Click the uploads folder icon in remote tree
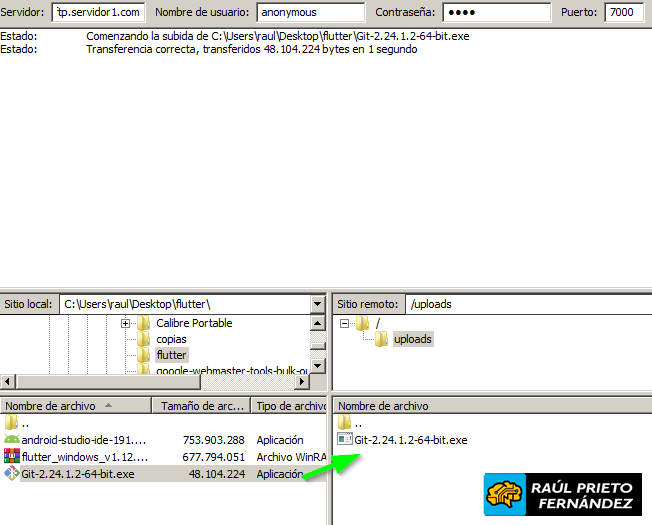Image resolution: width=652 pixels, height=525 pixels. (381, 339)
